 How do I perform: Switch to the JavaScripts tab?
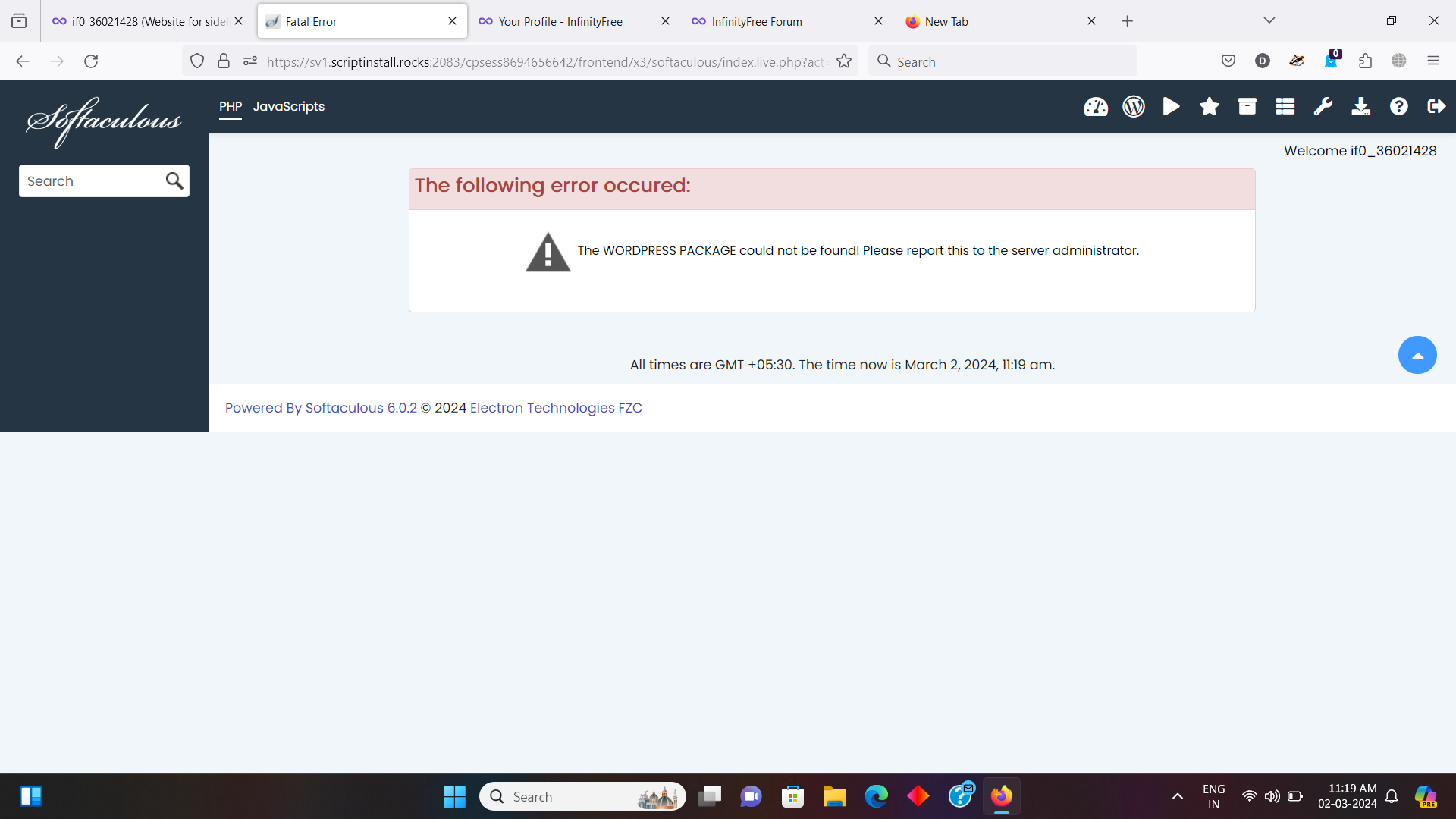[x=289, y=107]
